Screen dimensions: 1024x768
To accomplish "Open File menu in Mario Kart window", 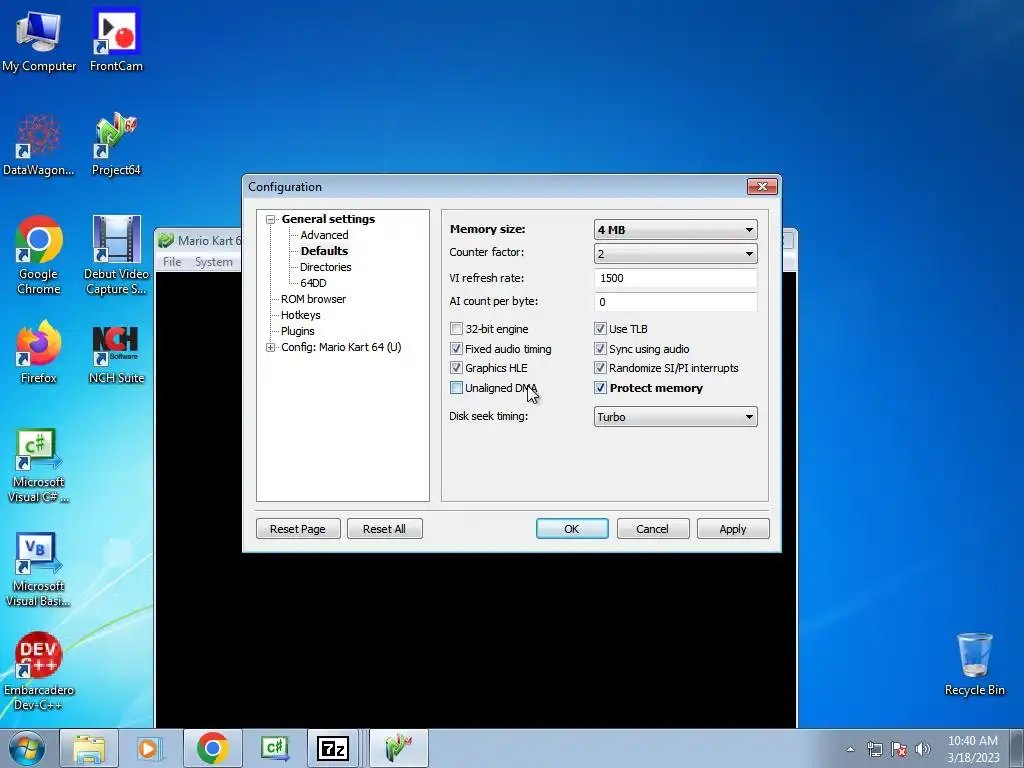I will [172, 262].
